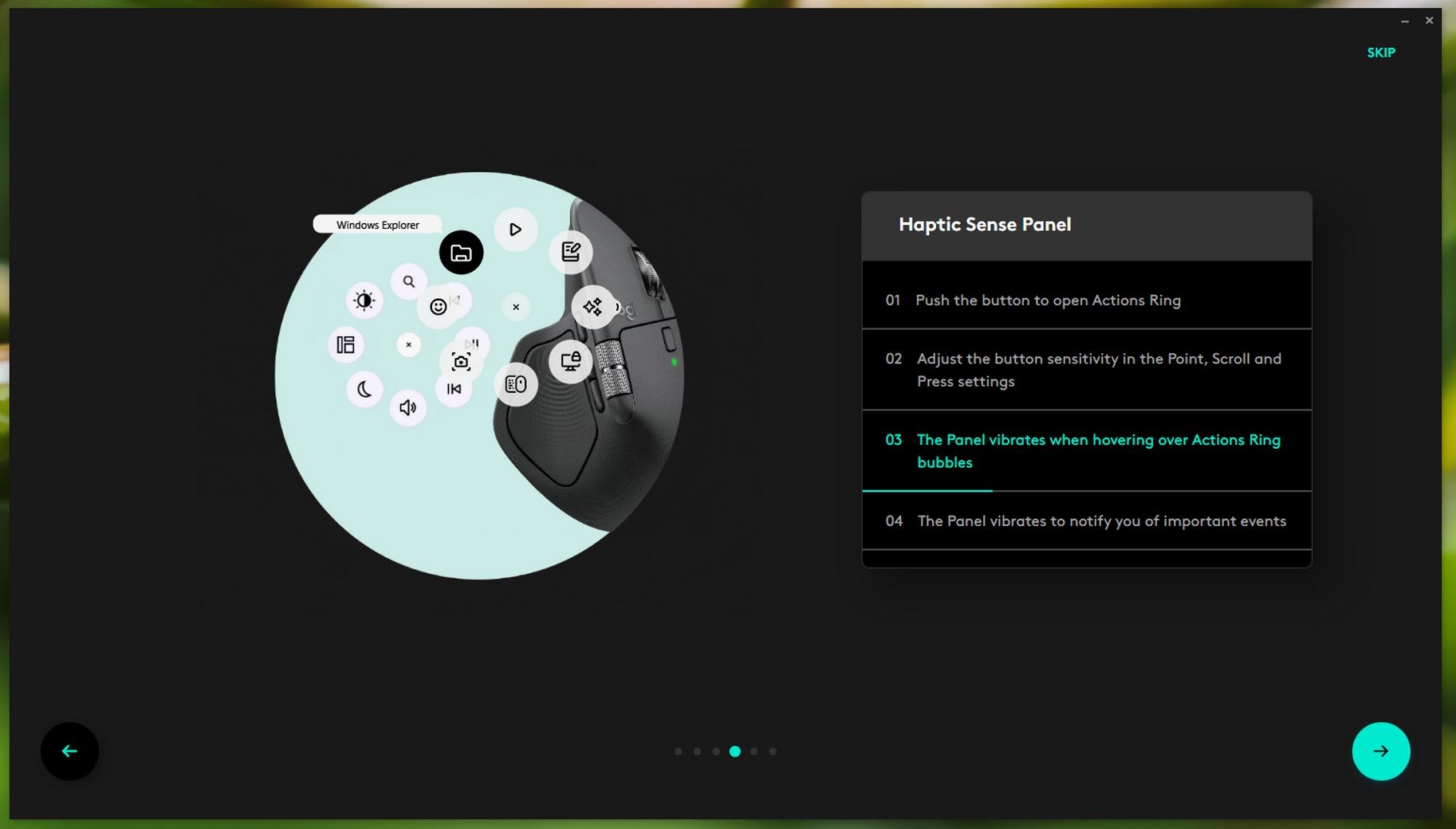The width and height of the screenshot is (1456, 829).
Task: Click the sparkle AI bubble icon
Action: [592, 307]
